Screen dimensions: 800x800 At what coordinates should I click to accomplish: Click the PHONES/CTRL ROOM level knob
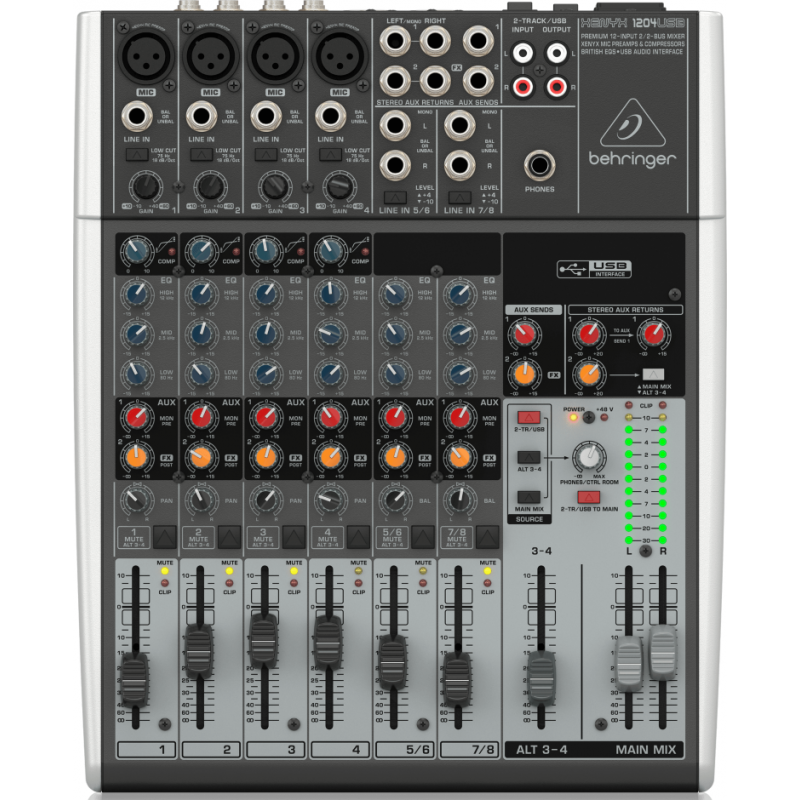click(589, 458)
